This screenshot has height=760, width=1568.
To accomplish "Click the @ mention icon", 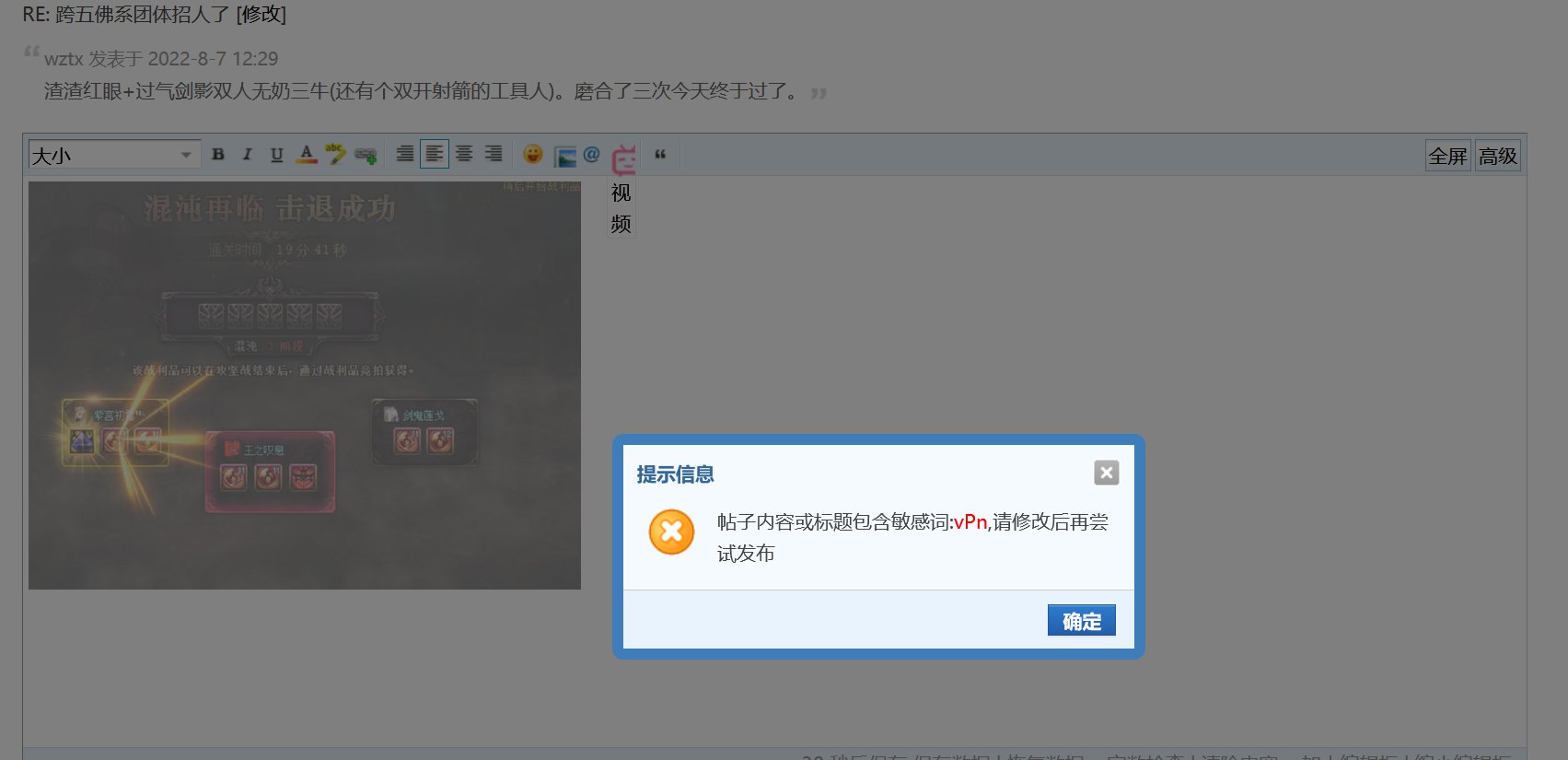I will point(591,154).
